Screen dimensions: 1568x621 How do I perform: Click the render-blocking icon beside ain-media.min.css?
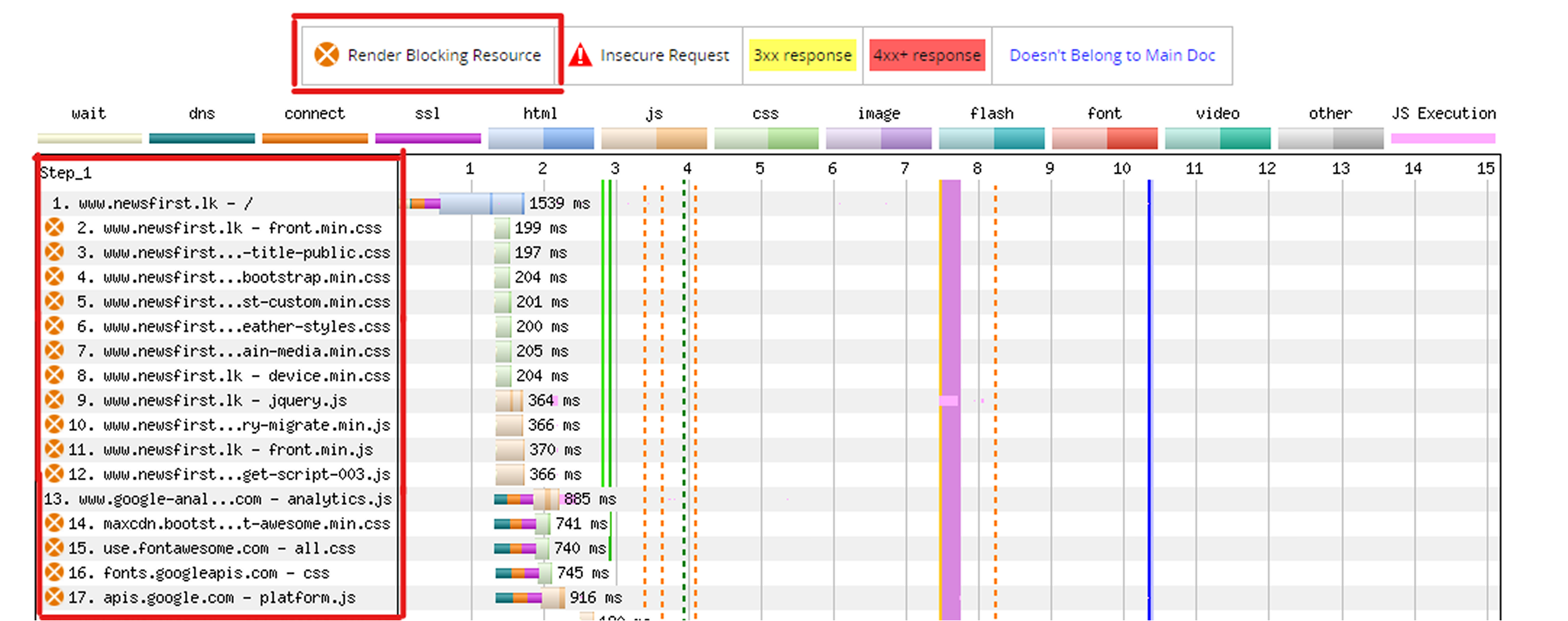pyautogui.click(x=54, y=350)
